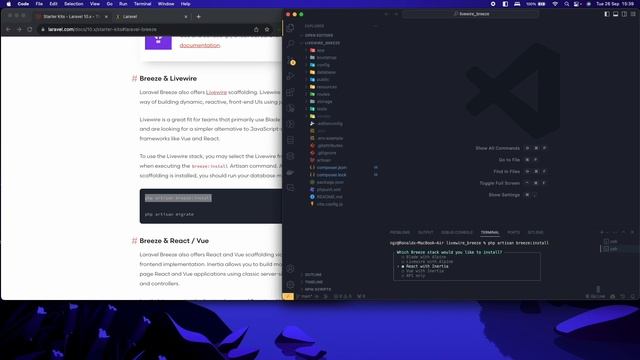This screenshot has width=640, height=360.
Task: Open Customize Layout icon in VS Code title bar
Action: [633, 14]
